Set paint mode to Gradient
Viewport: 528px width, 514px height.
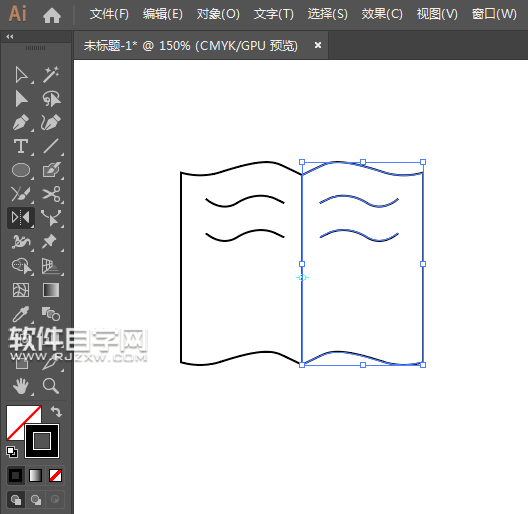point(36,476)
